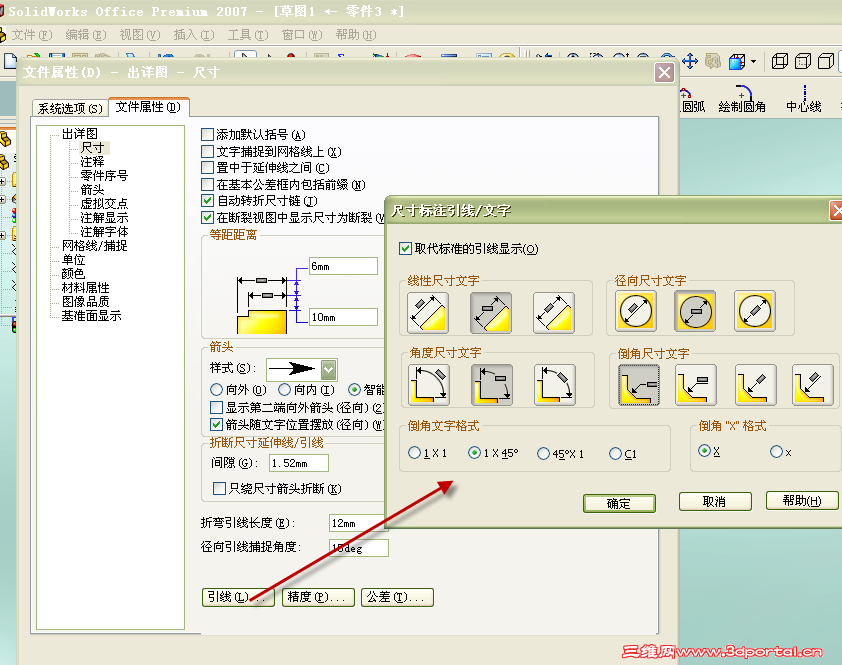Screen dimensions: 842x665
Task: Select third radial dimension text style icon
Action: click(x=754, y=312)
